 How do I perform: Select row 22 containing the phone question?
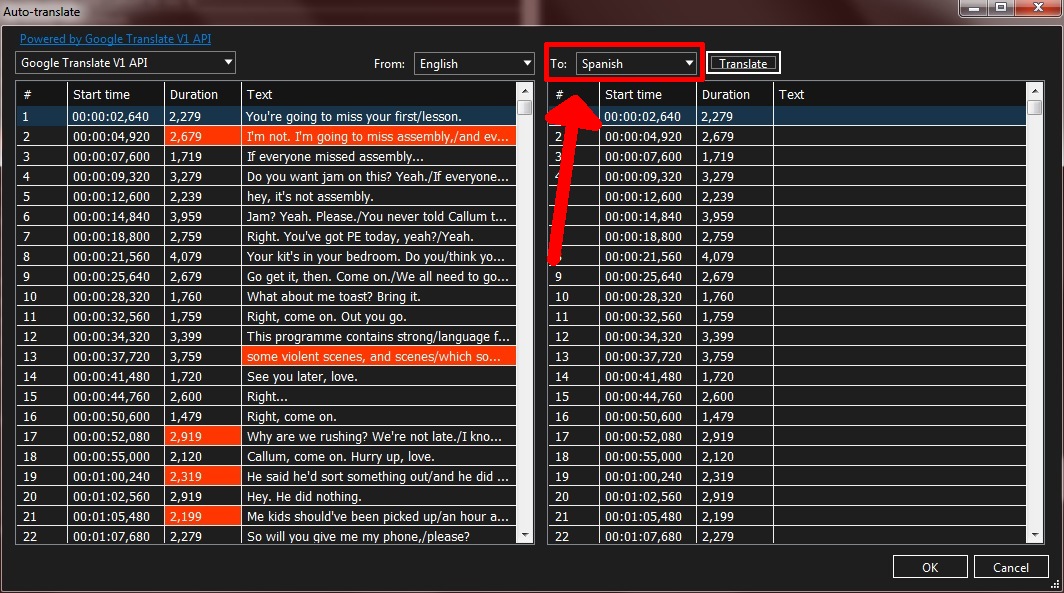point(300,536)
